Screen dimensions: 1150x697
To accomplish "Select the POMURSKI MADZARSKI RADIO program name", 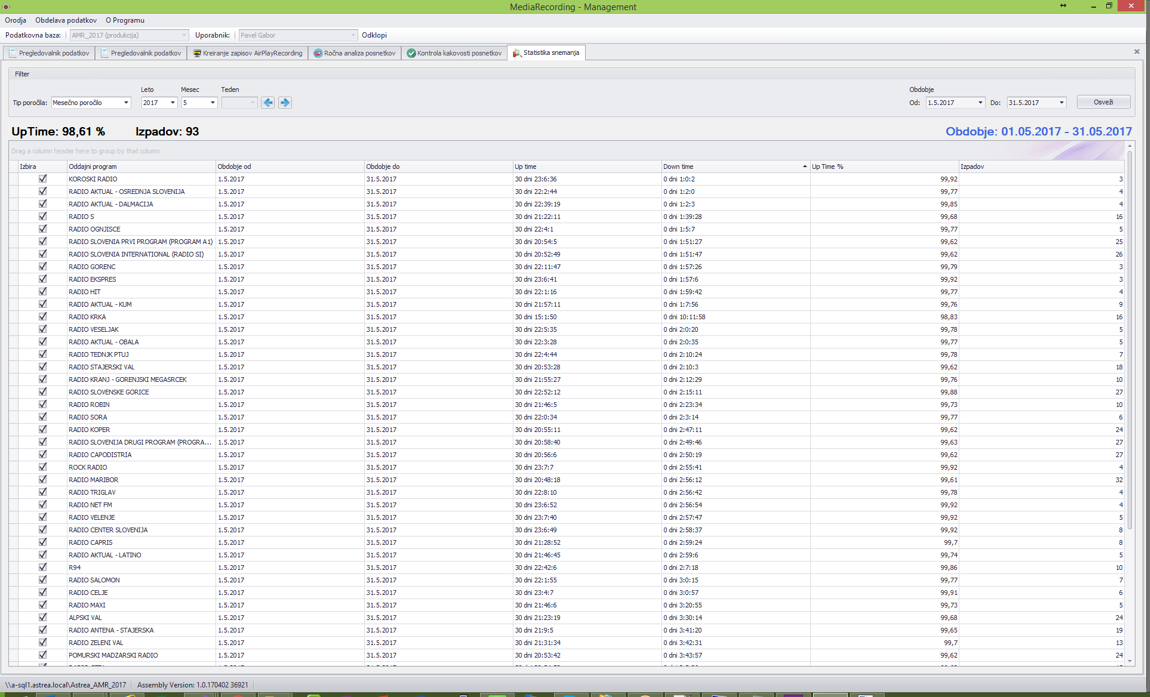I will [x=113, y=655].
